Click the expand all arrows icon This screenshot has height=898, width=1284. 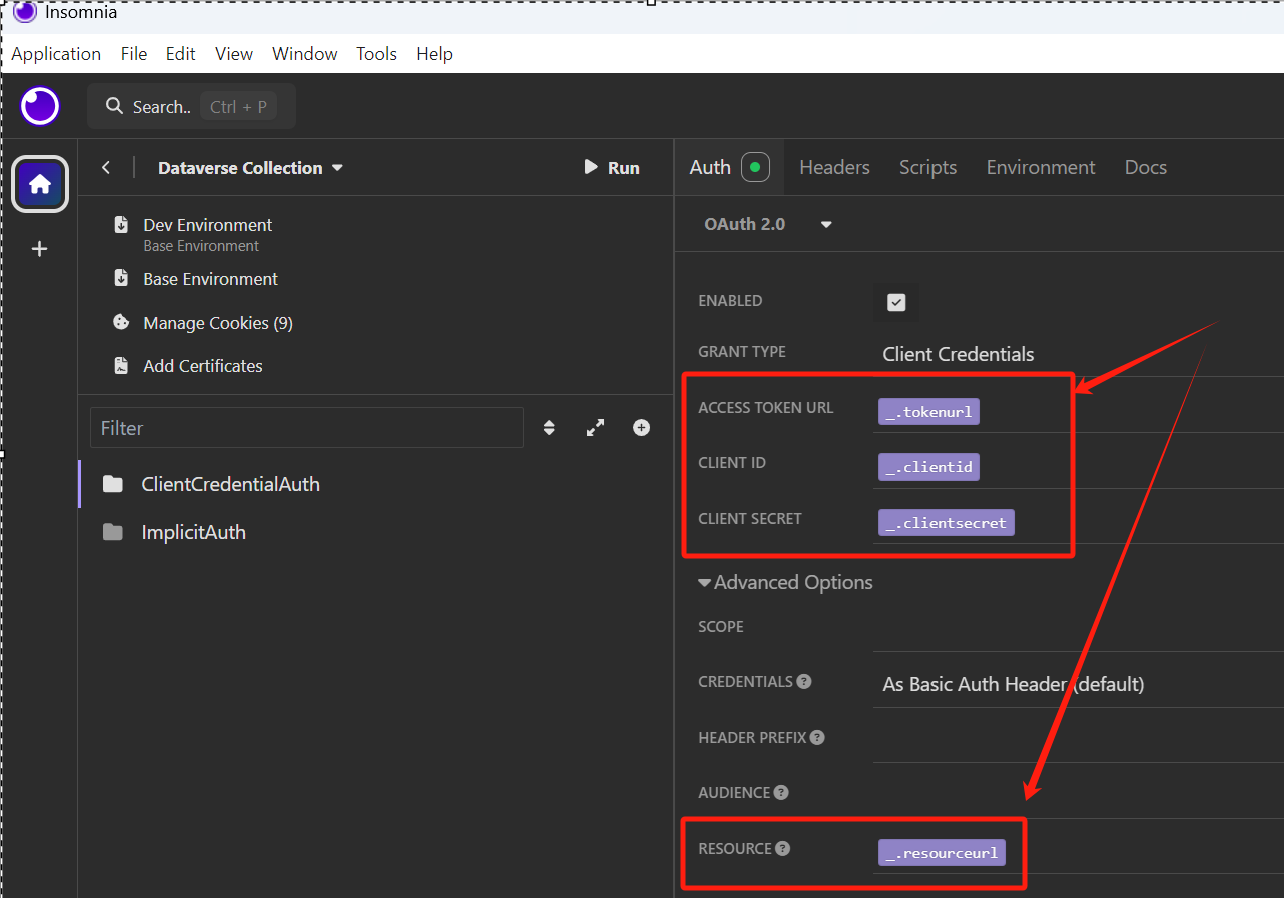[x=595, y=428]
